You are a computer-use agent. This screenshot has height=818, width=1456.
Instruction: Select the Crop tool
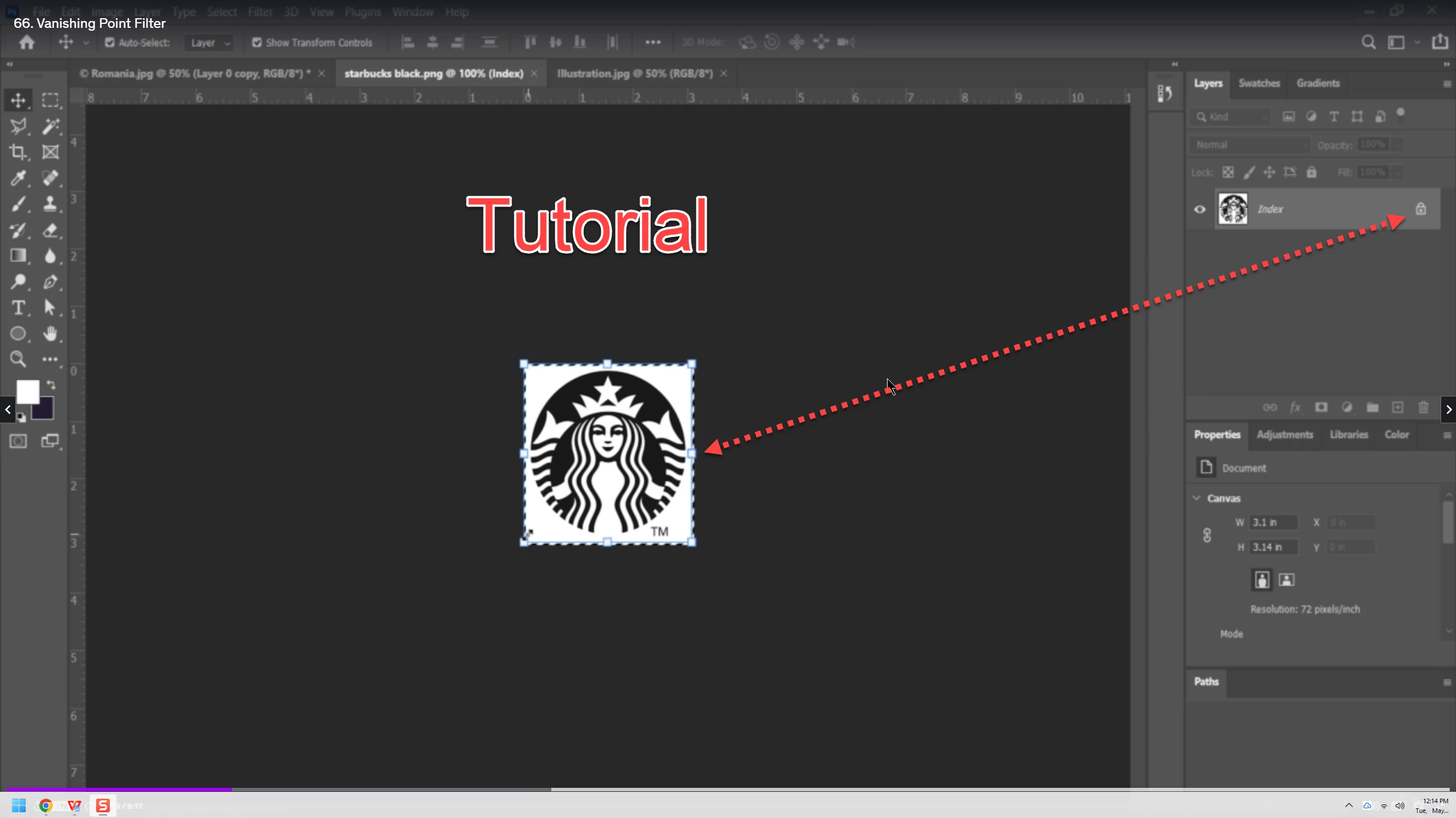click(18, 152)
